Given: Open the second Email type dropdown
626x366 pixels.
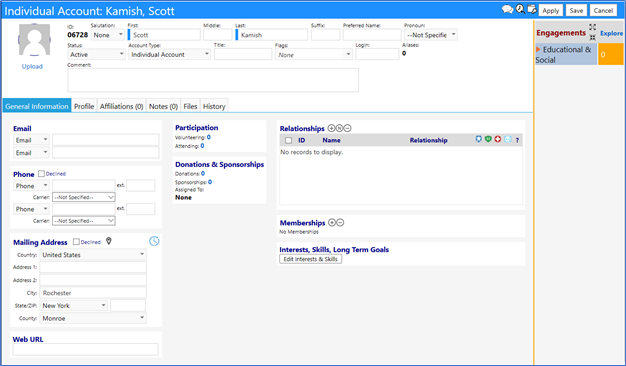Looking at the screenshot, I should [32, 153].
